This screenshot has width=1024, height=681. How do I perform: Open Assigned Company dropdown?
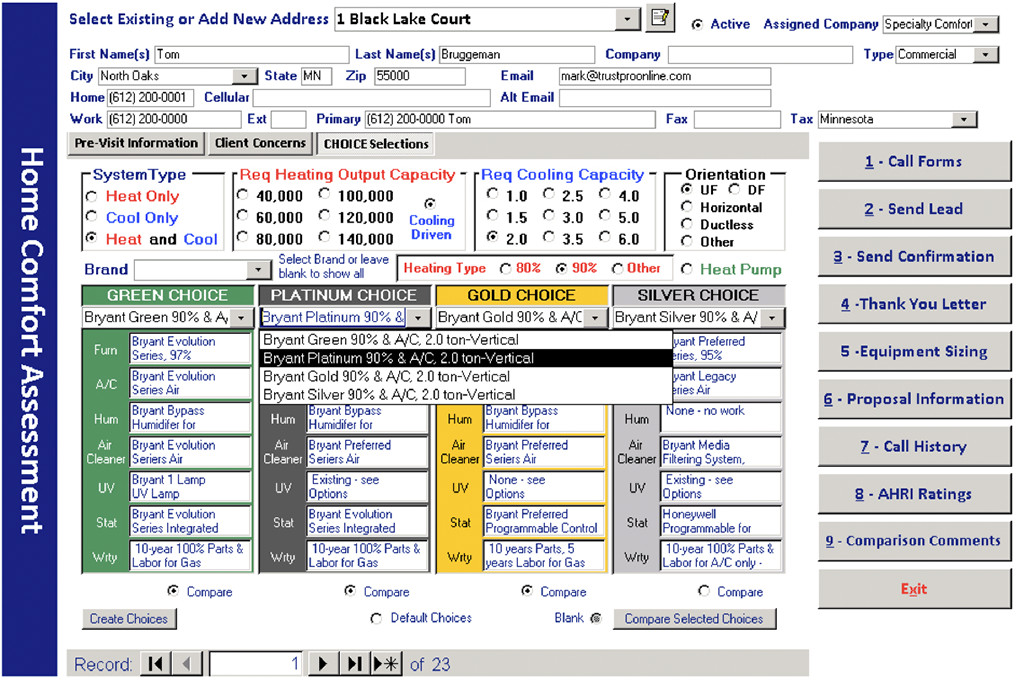coord(986,24)
